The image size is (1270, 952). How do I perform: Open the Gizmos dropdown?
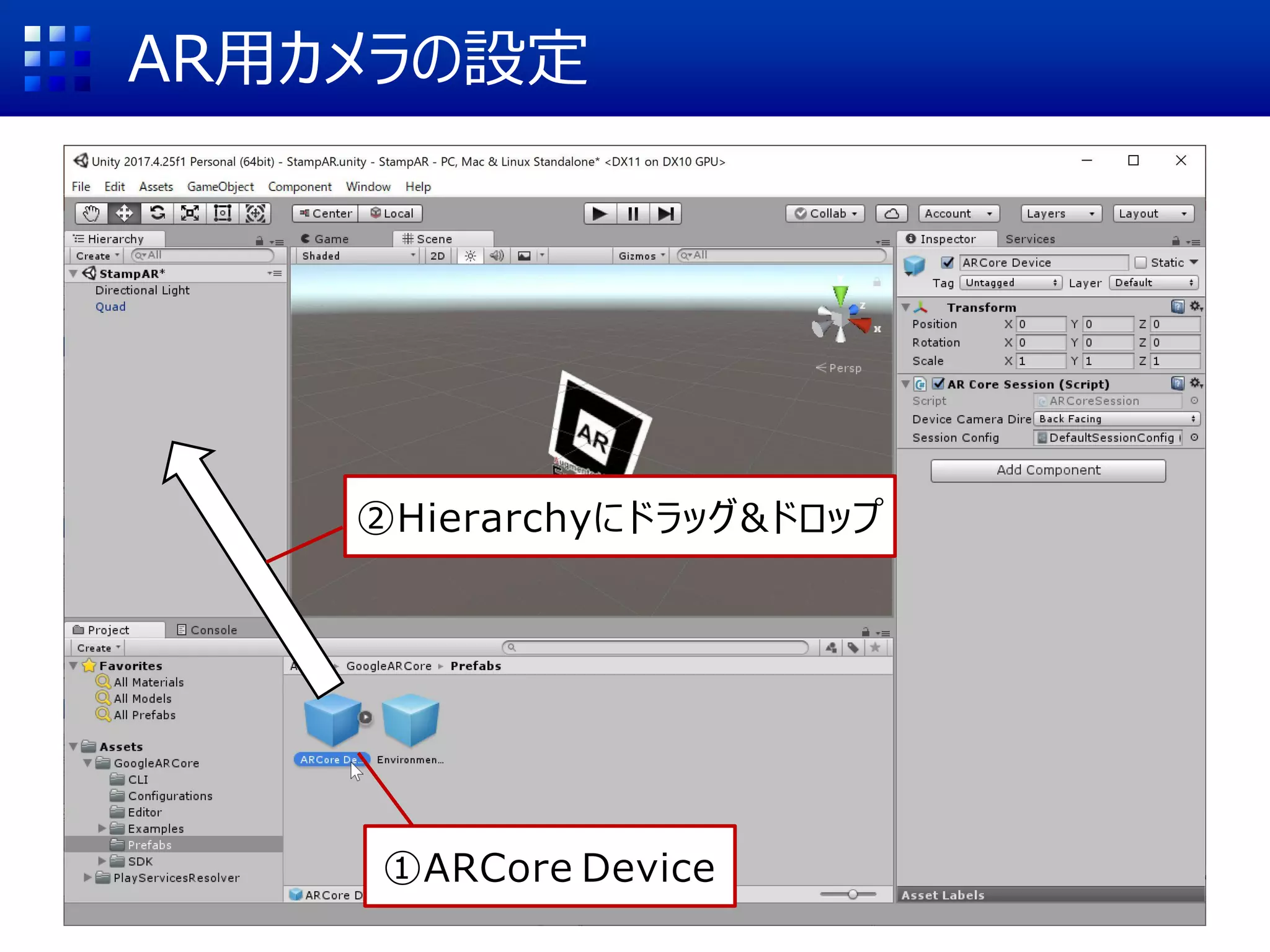641,256
